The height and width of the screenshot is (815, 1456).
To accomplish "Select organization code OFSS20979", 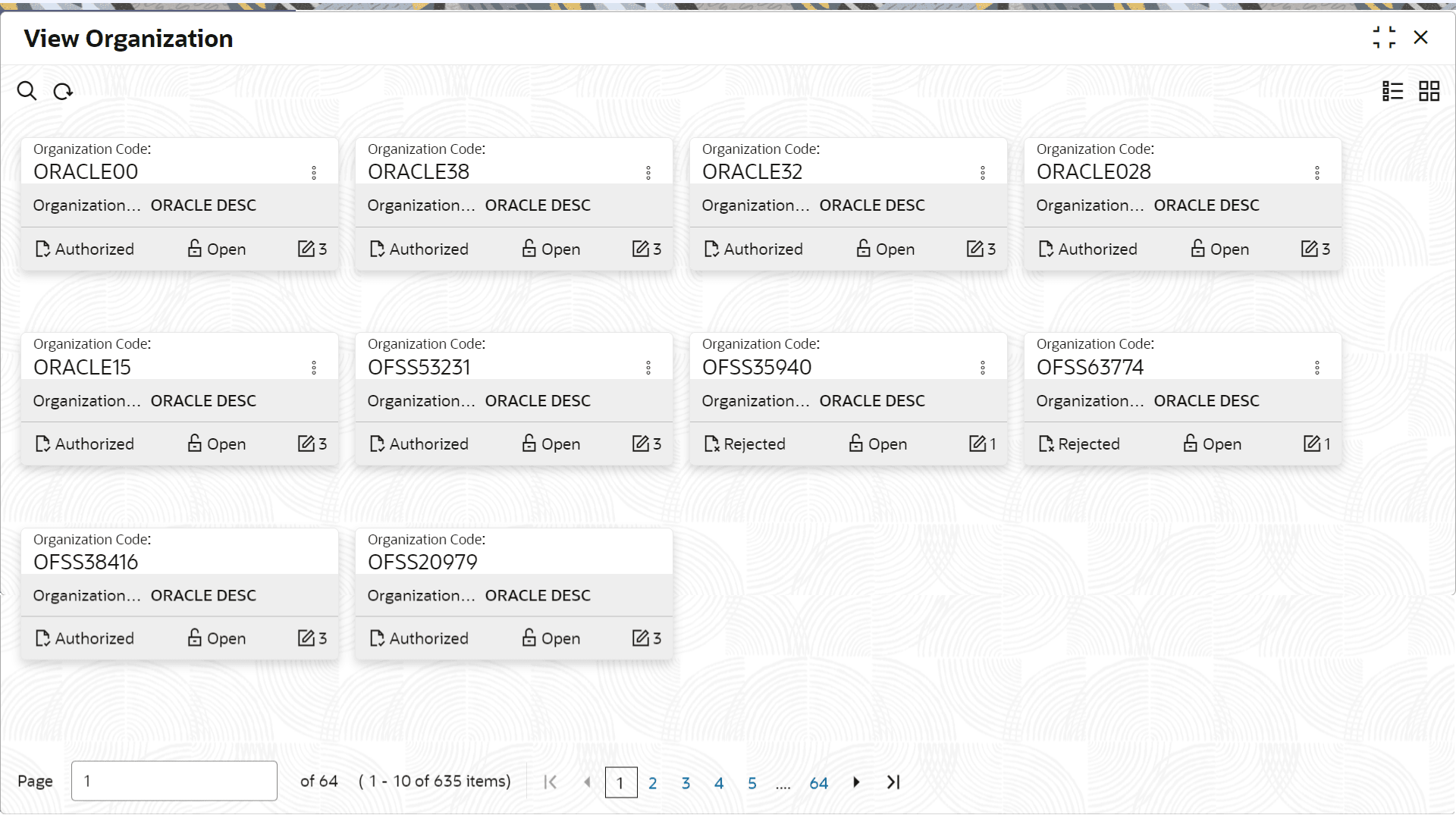I will (x=422, y=562).
